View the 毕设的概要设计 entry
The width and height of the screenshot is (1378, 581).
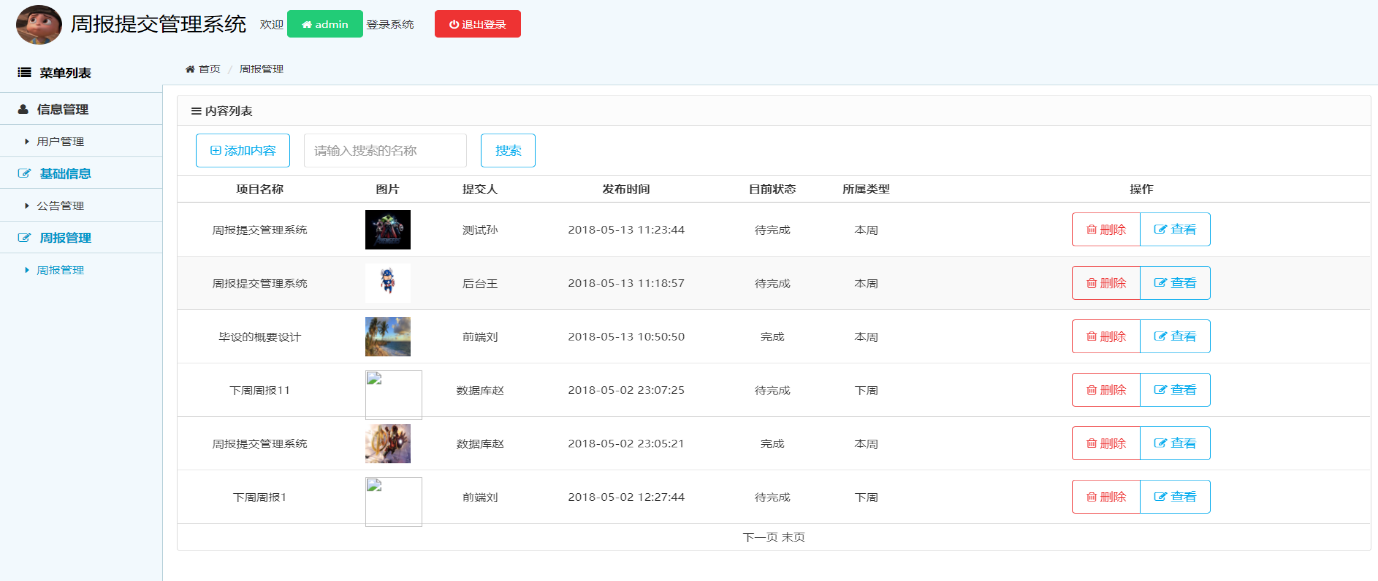click(x=1175, y=336)
